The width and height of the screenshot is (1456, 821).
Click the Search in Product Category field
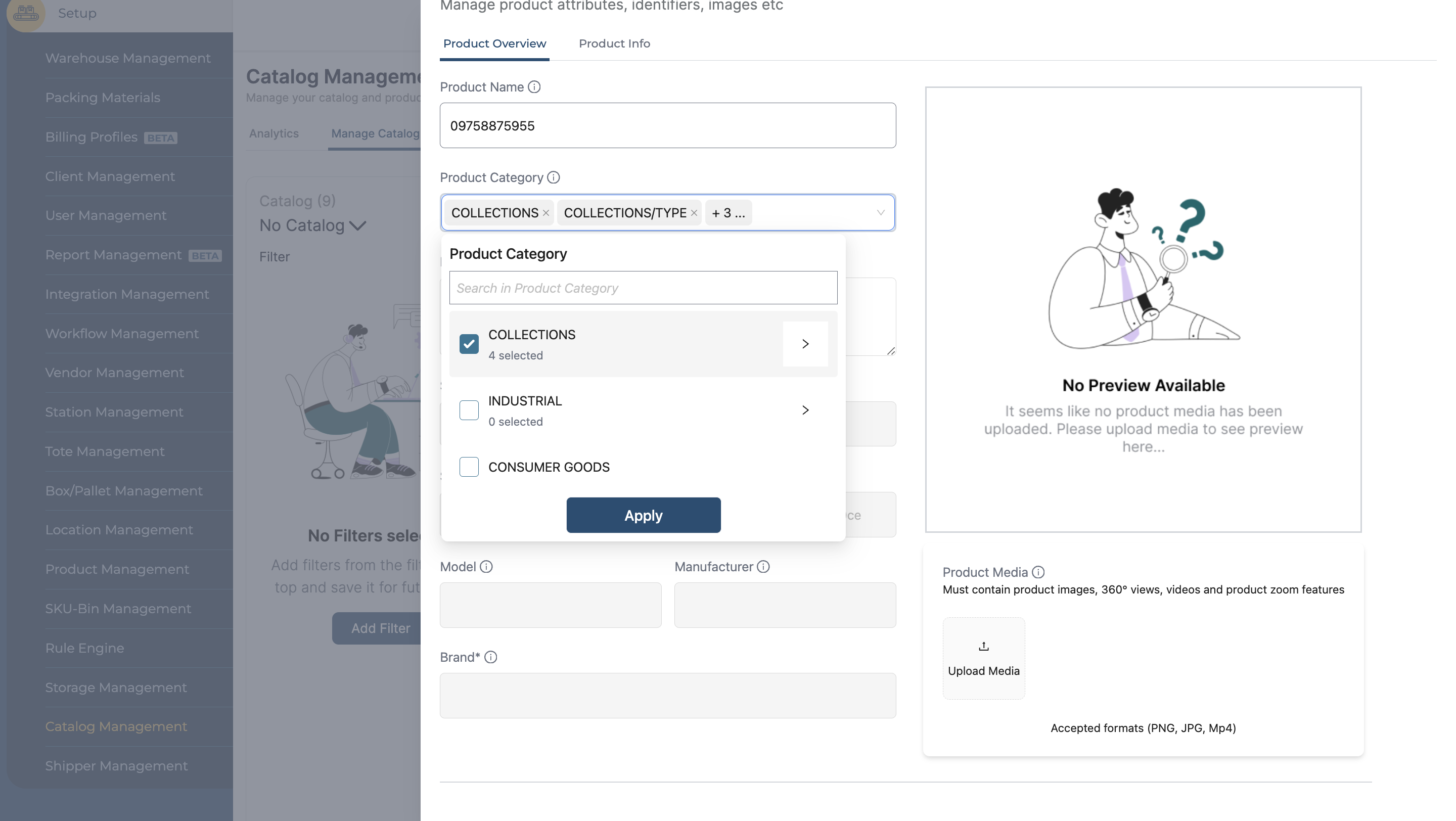coord(643,288)
